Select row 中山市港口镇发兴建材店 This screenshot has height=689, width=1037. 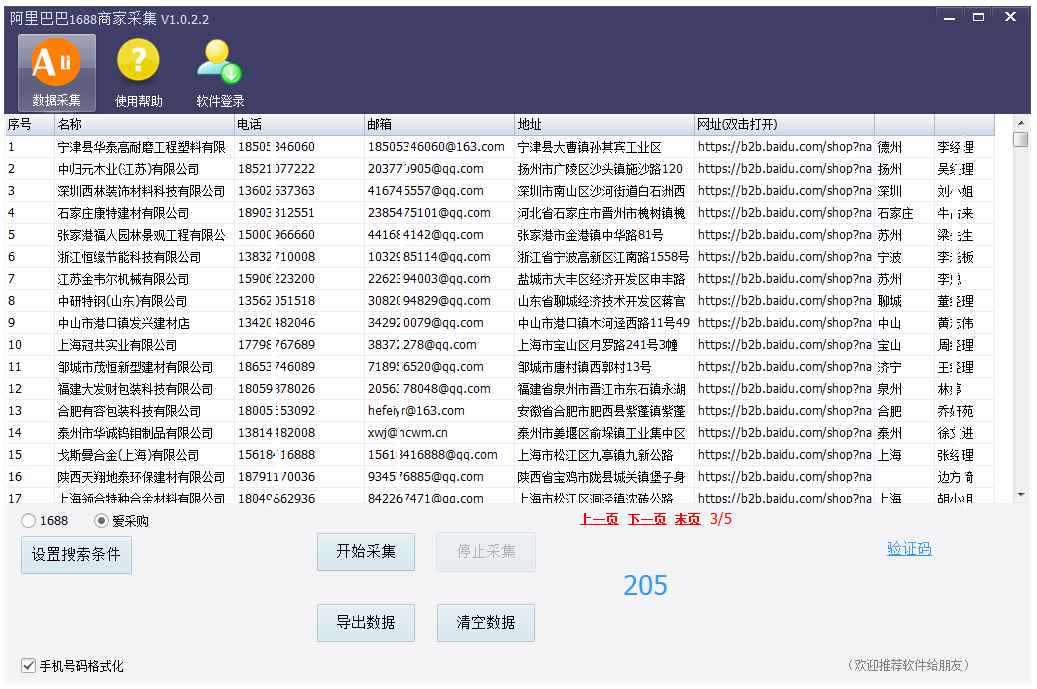pos(500,323)
